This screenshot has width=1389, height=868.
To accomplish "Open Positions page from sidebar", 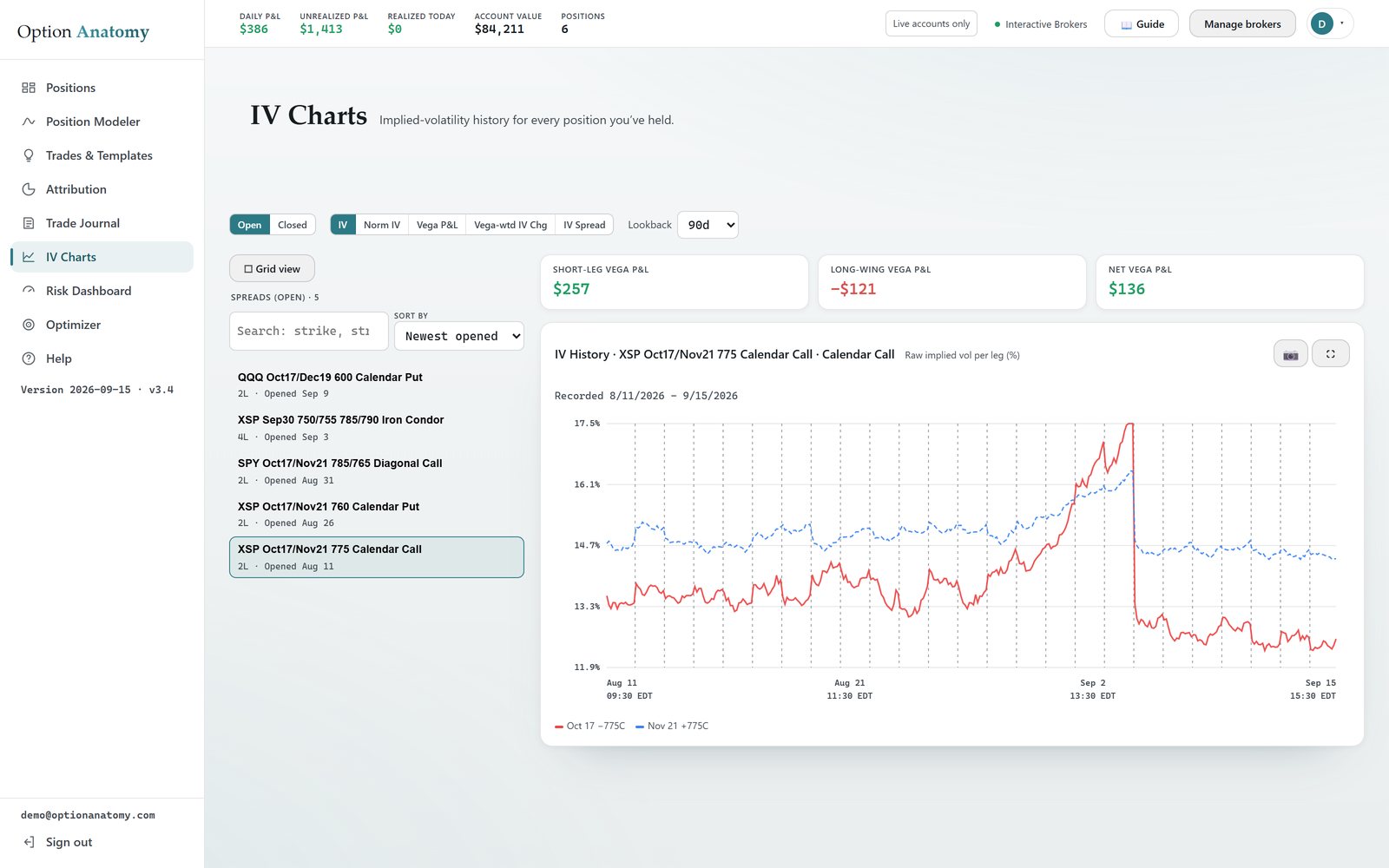I will pyautogui.click(x=102, y=88).
